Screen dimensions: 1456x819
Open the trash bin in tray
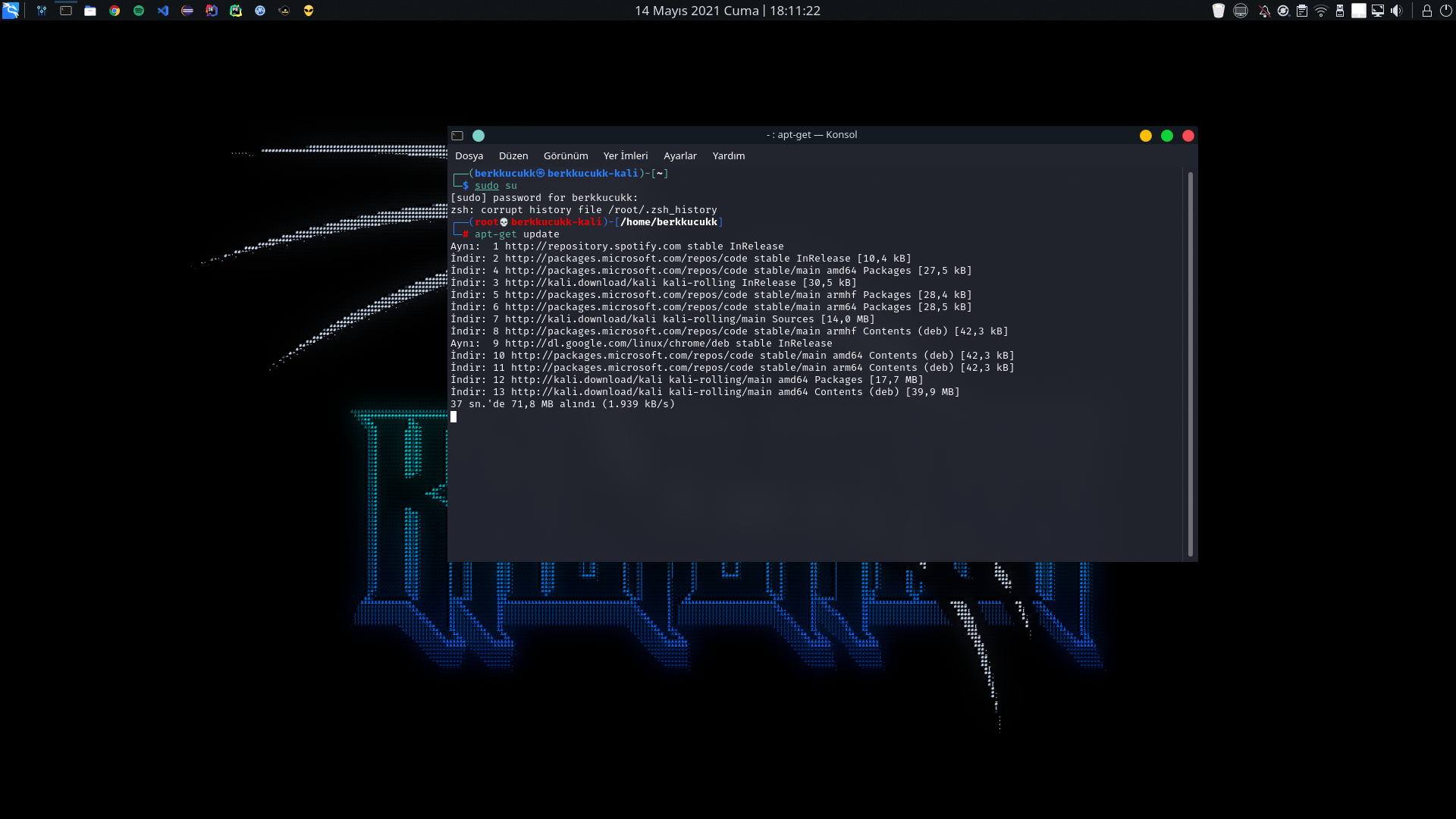tap(1219, 11)
